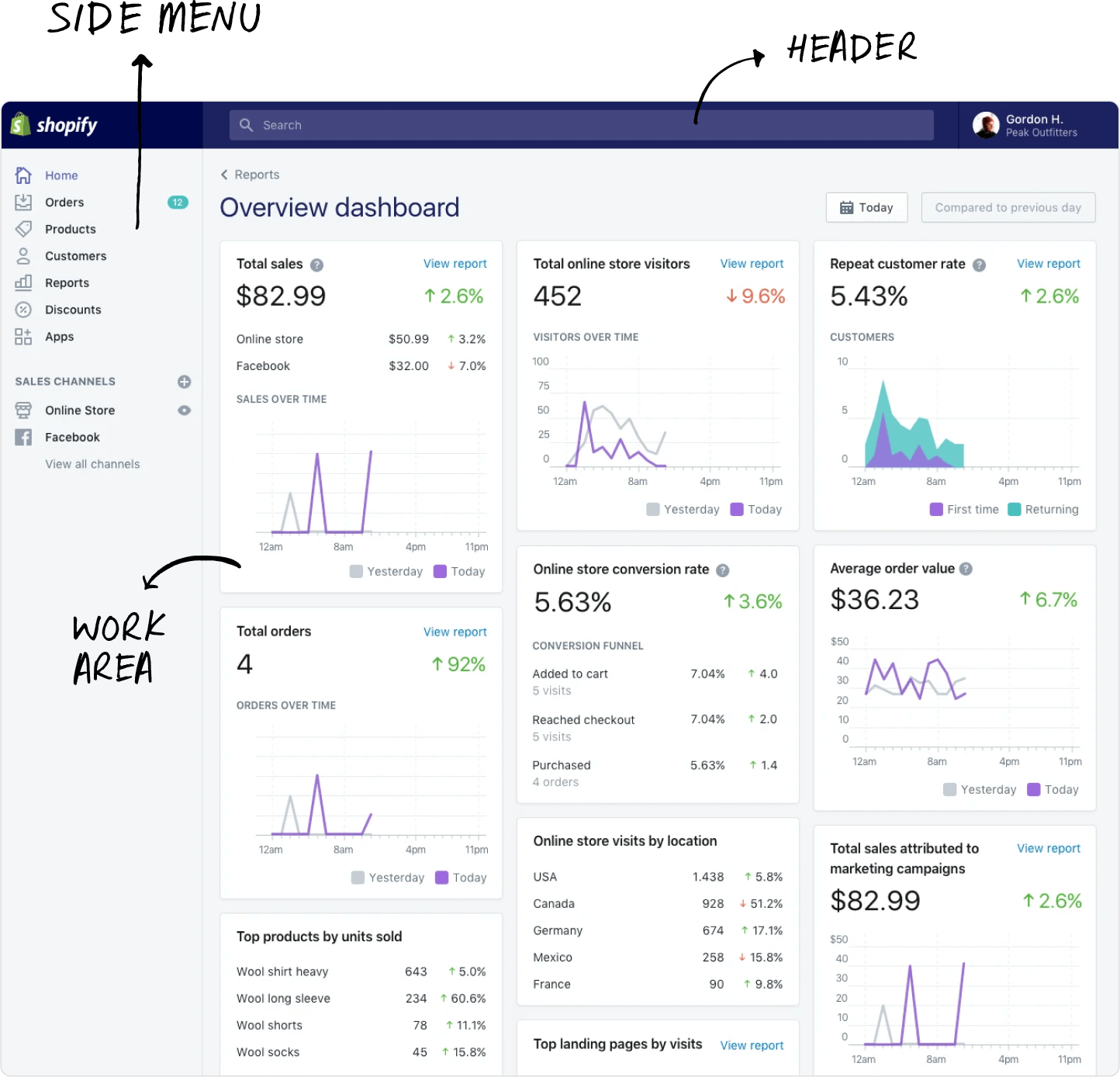
Task: Click the Reached checkout funnel row
Action: (x=656, y=728)
